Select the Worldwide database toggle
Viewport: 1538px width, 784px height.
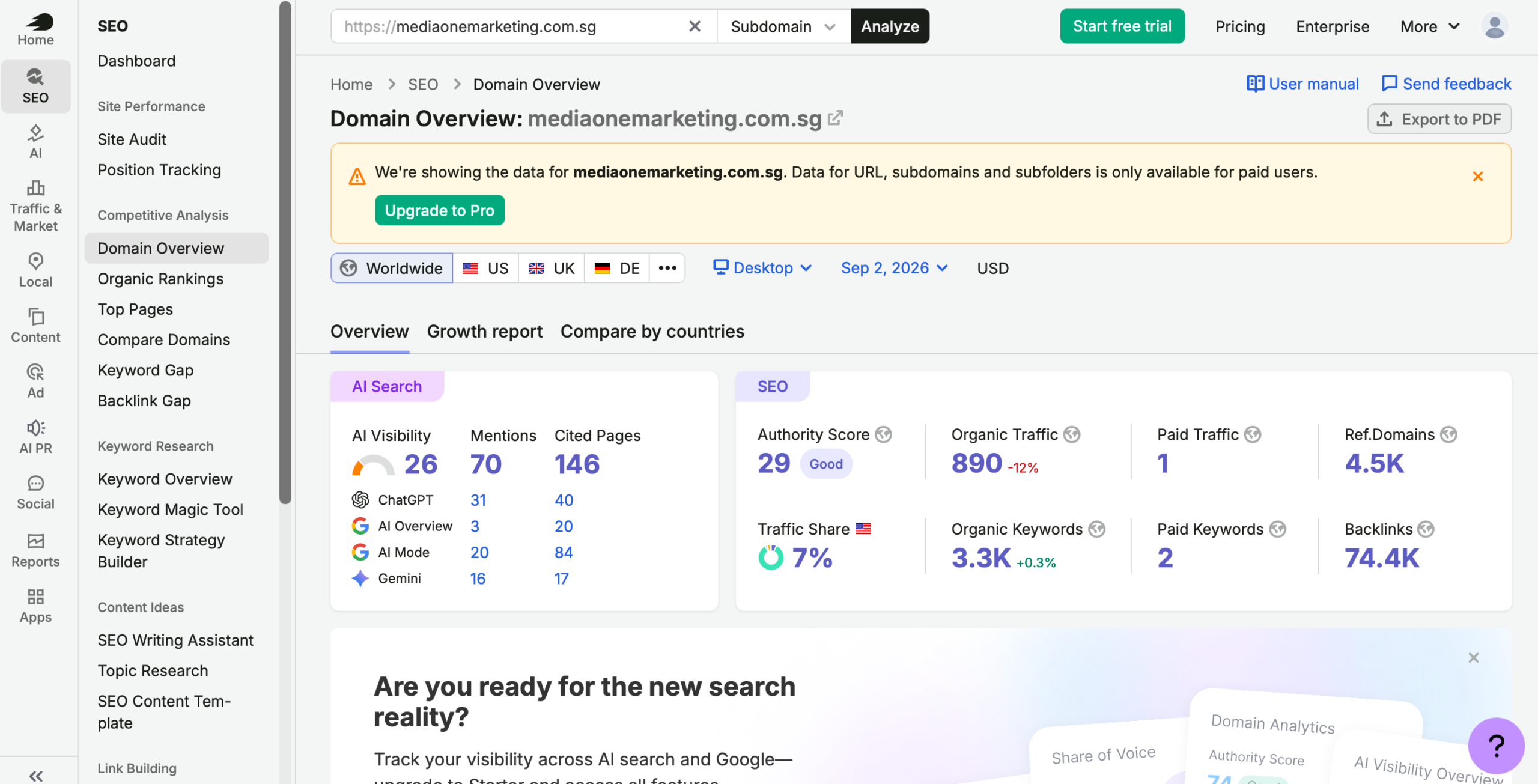point(392,268)
